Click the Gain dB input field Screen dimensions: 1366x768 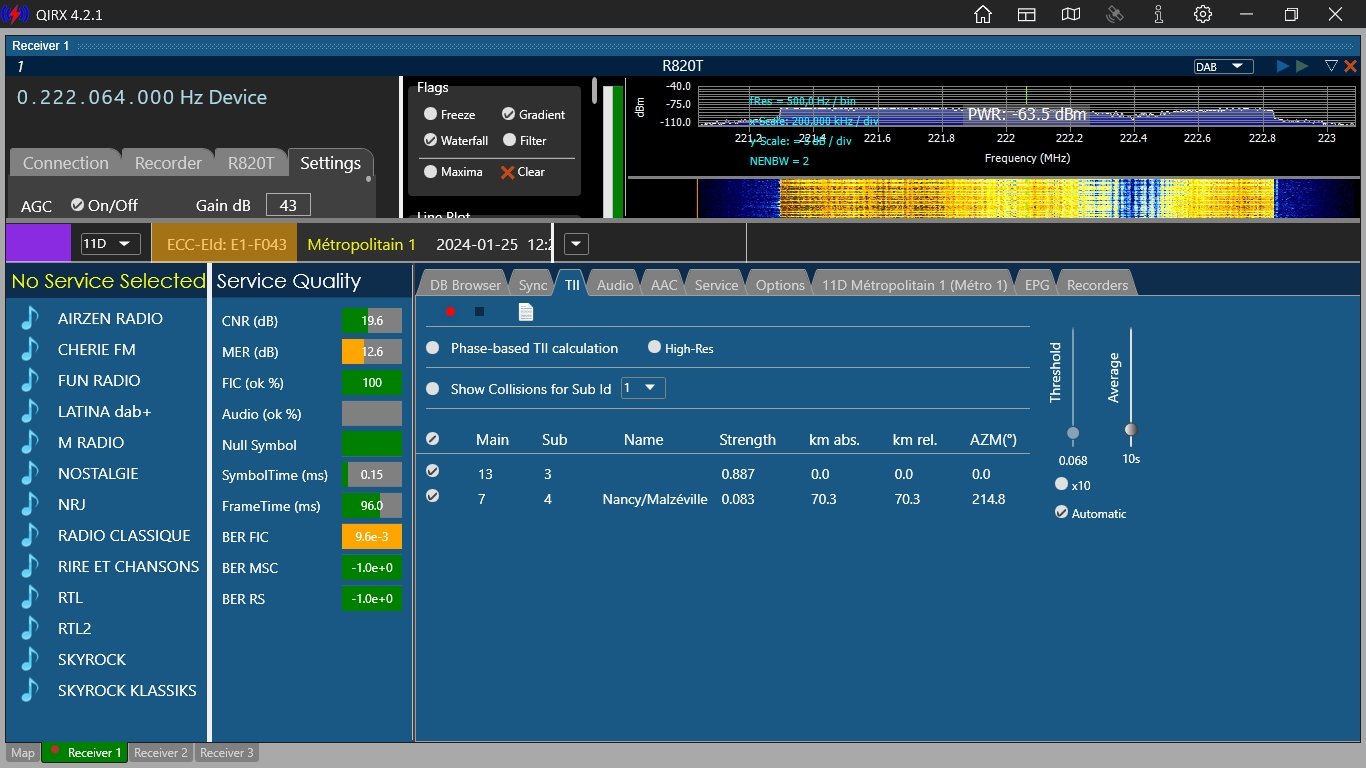click(x=288, y=205)
